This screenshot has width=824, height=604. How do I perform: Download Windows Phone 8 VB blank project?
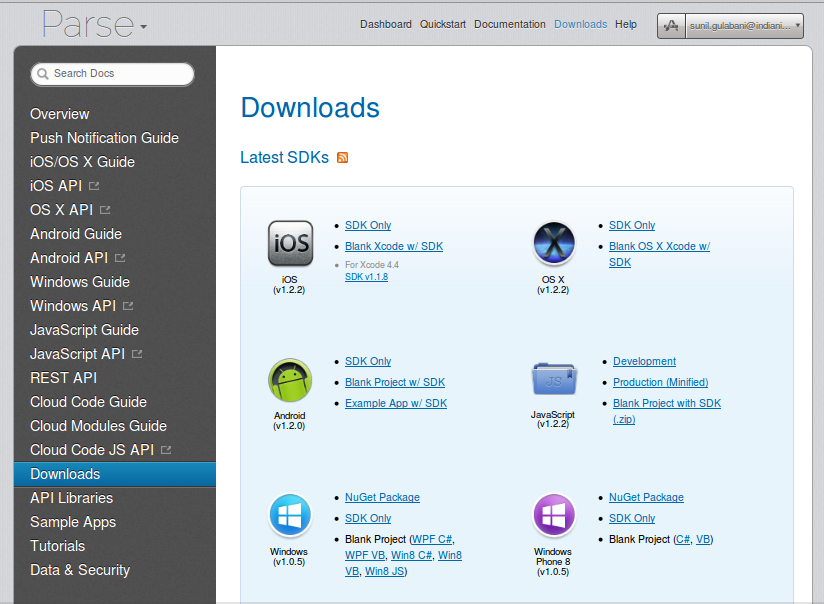703,539
